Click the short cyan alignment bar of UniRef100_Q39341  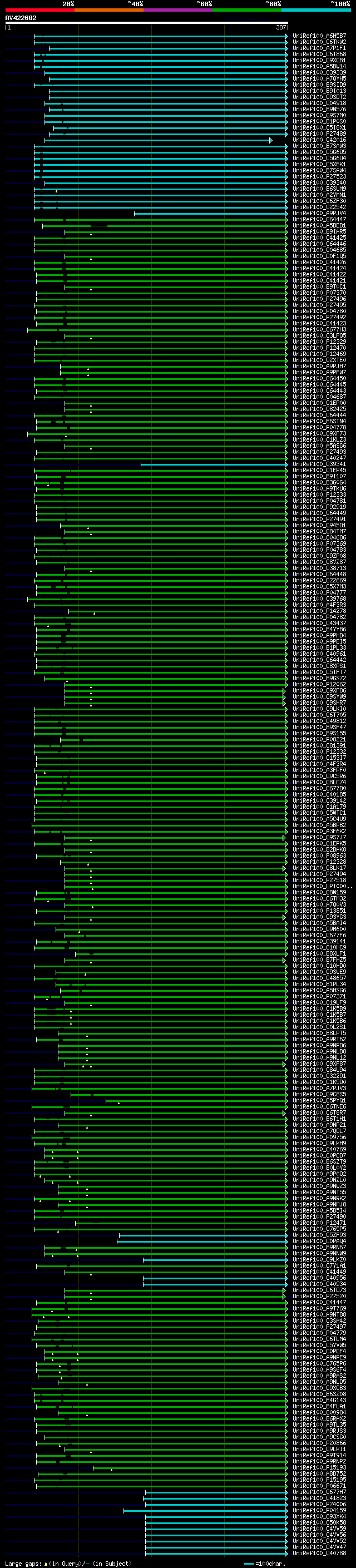(x=214, y=464)
